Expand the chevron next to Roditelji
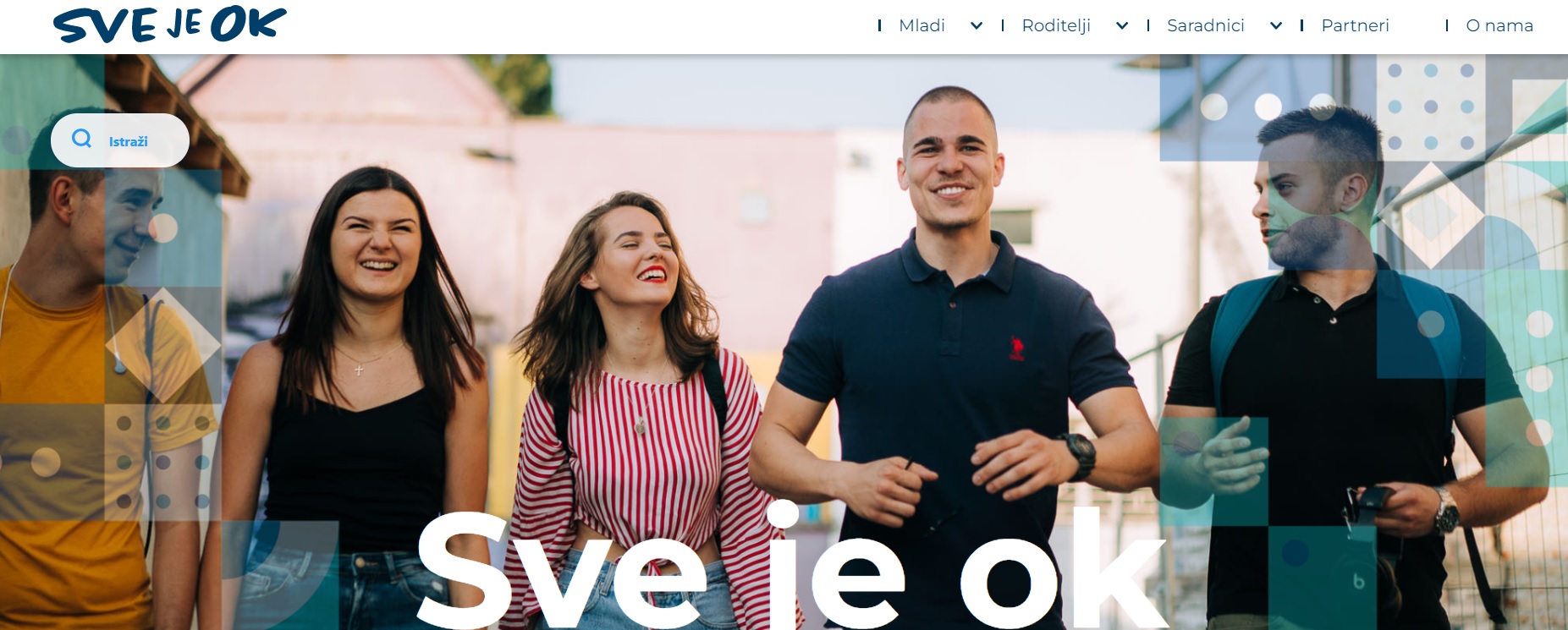 1122,26
